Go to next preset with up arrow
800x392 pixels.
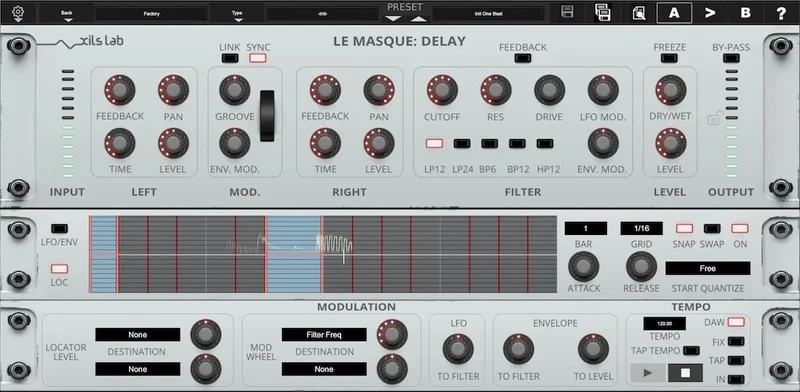coord(418,19)
